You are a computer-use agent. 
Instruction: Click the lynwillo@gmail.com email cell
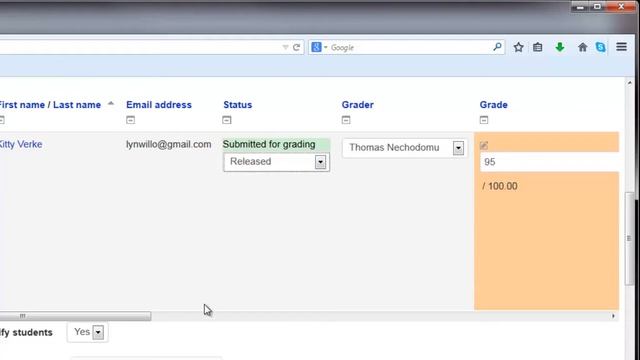click(x=169, y=144)
